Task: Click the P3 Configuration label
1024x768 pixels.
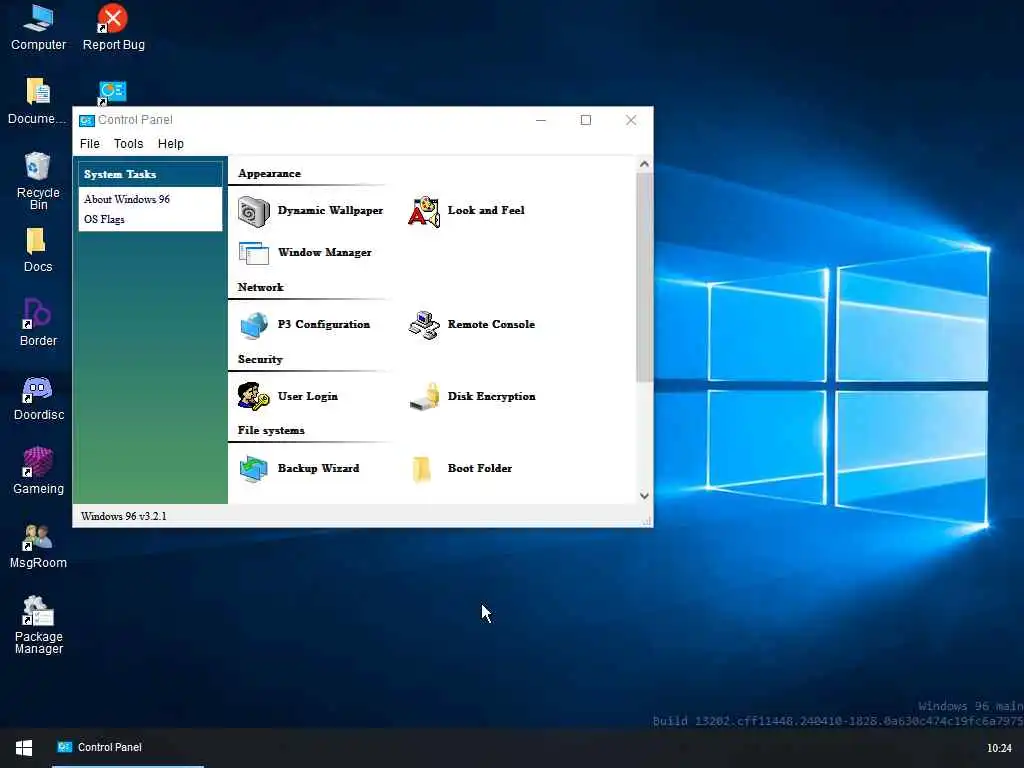Action: (324, 325)
